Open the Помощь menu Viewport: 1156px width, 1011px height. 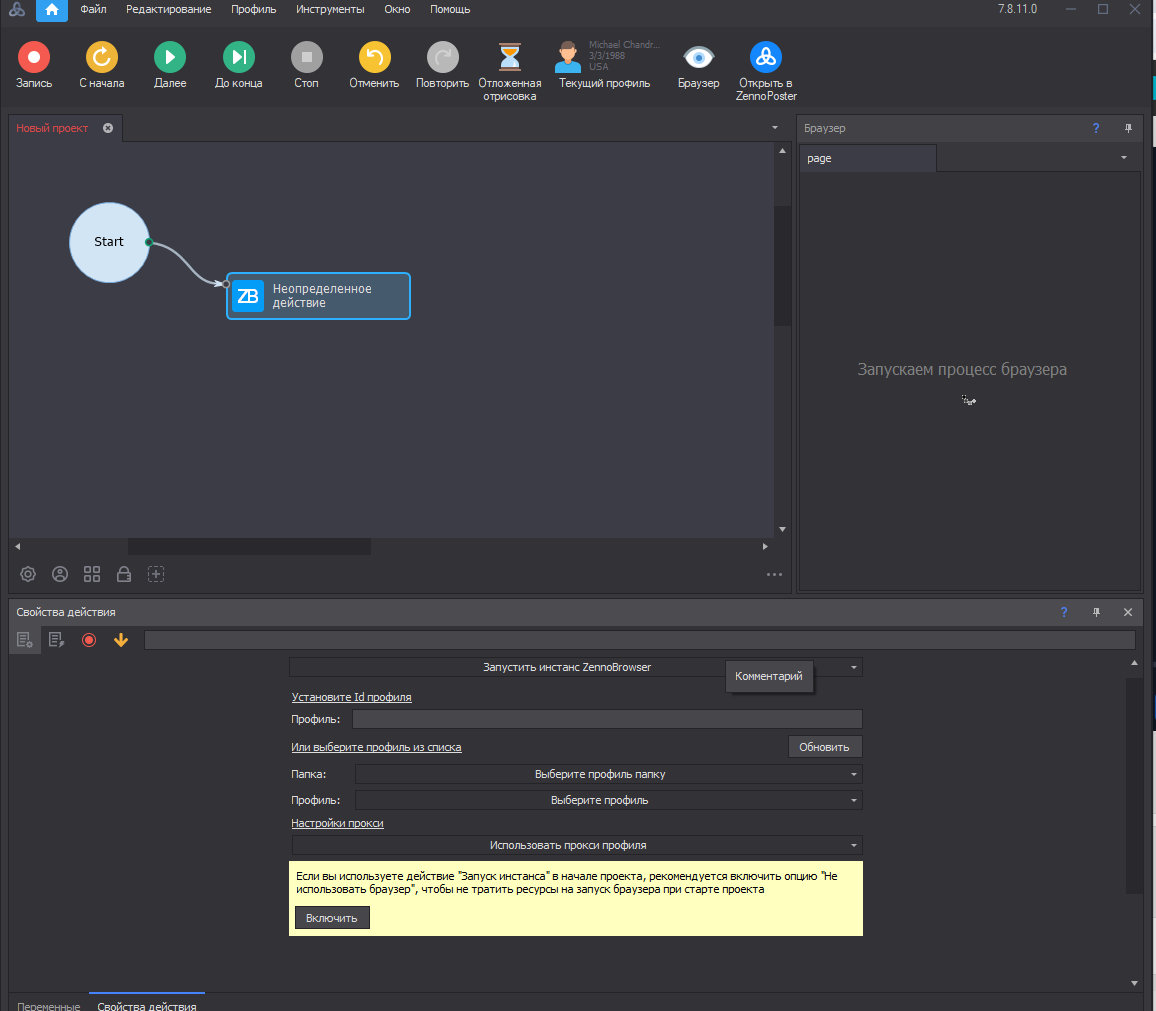(450, 10)
